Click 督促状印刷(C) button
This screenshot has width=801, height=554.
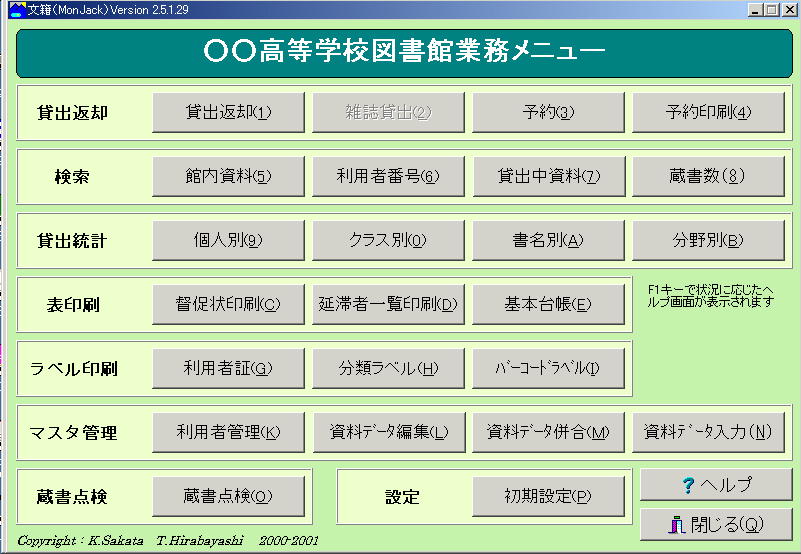(228, 304)
